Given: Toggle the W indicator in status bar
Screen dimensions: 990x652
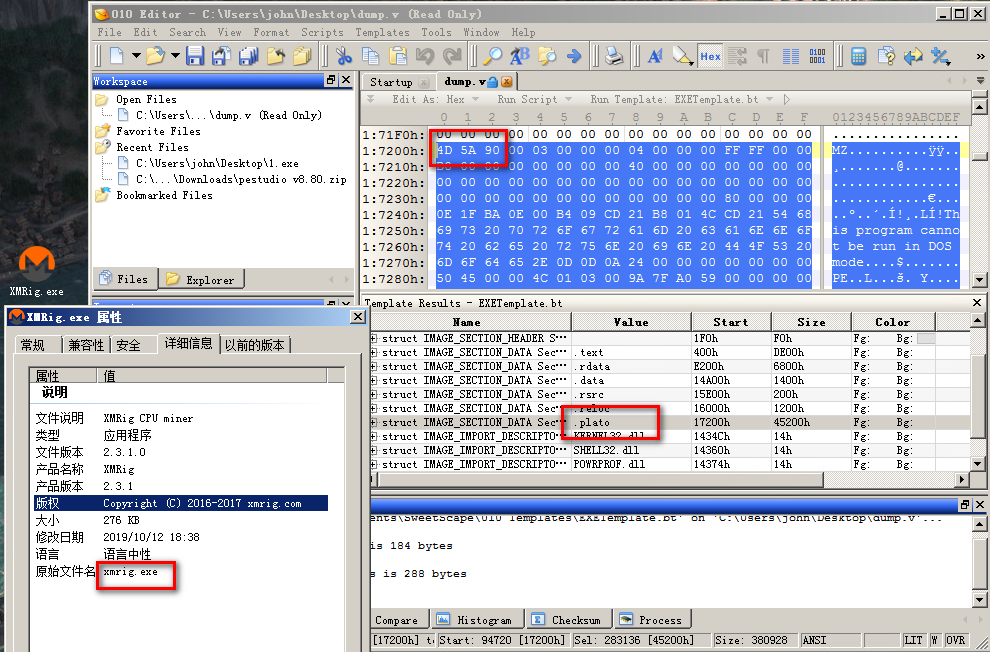Looking at the screenshot, I should pos(934,640).
